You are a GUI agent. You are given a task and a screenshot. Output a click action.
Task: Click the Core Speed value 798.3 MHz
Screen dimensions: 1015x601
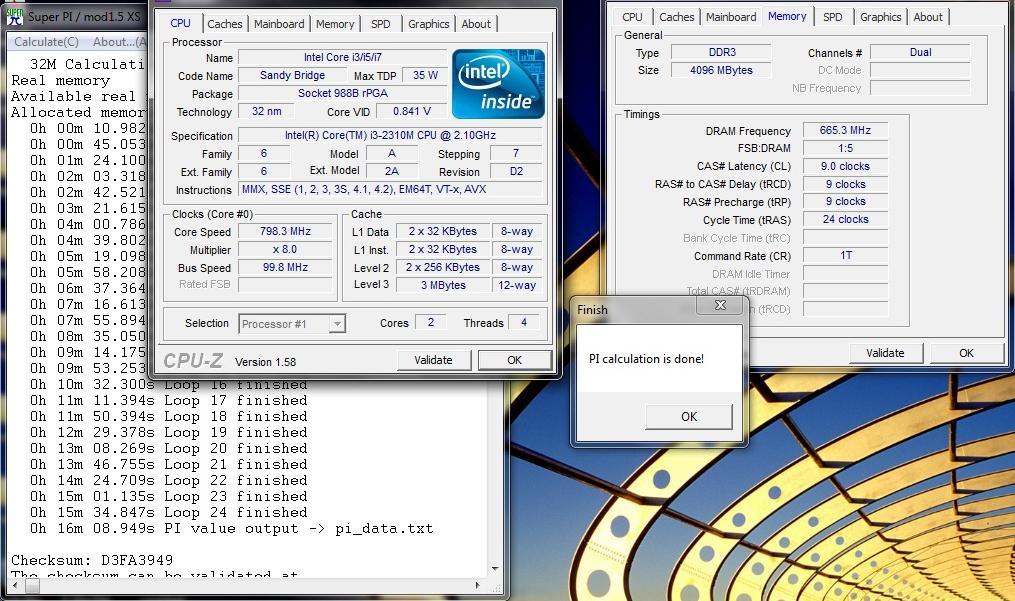(x=285, y=231)
